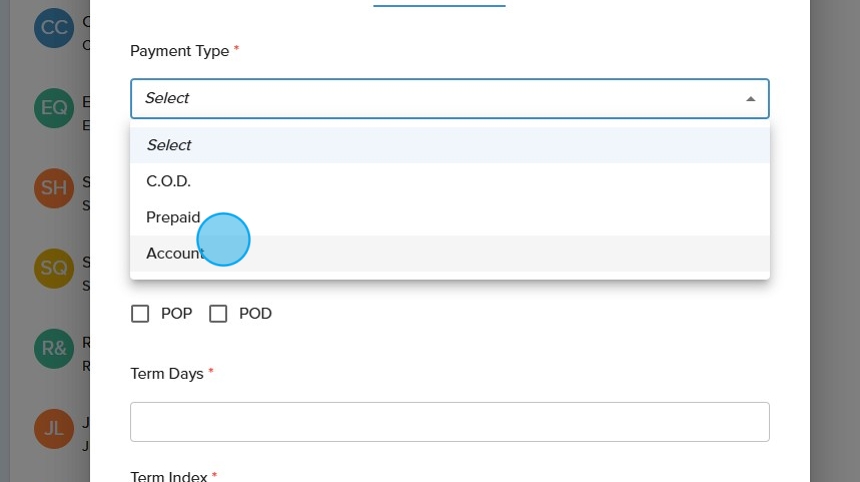Click the R& contact avatar
The width and height of the screenshot is (860, 482).
(x=54, y=348)
